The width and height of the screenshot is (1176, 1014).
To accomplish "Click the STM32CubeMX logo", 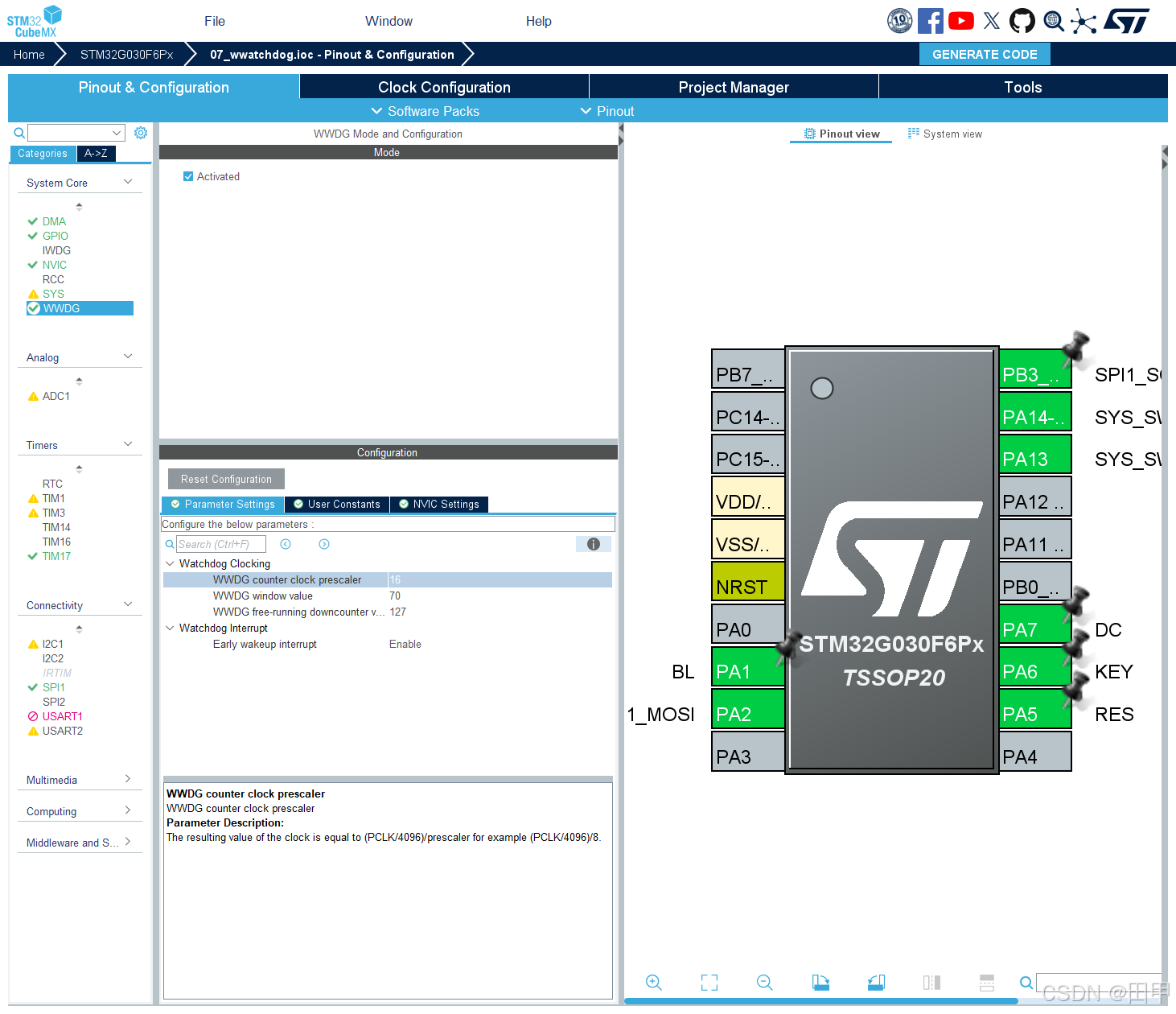I will point(35,22).
